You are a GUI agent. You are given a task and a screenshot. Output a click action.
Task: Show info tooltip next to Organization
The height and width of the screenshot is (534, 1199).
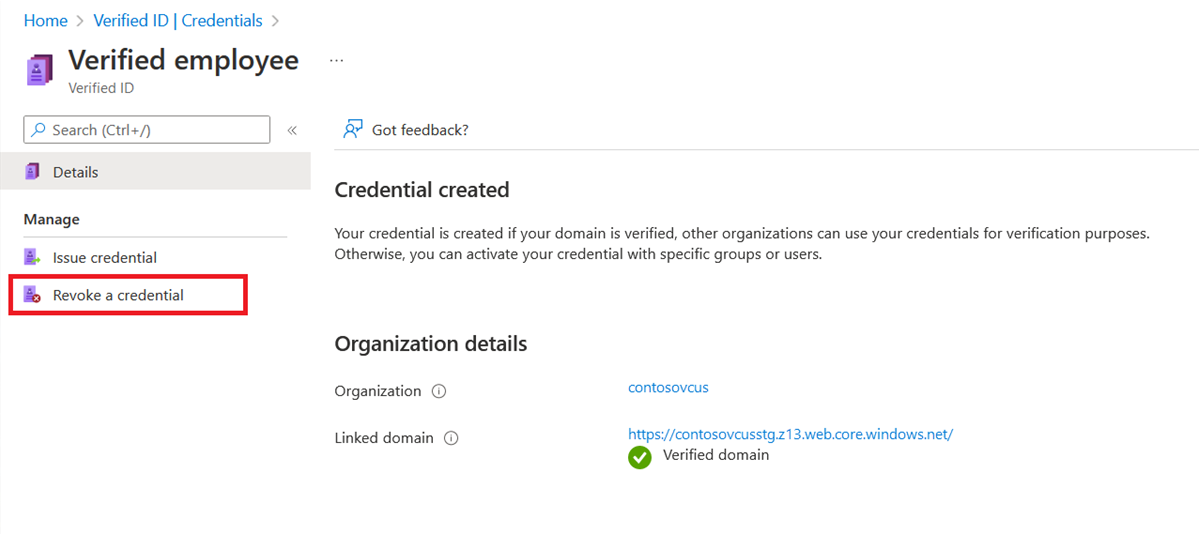(x=439, y=392)
